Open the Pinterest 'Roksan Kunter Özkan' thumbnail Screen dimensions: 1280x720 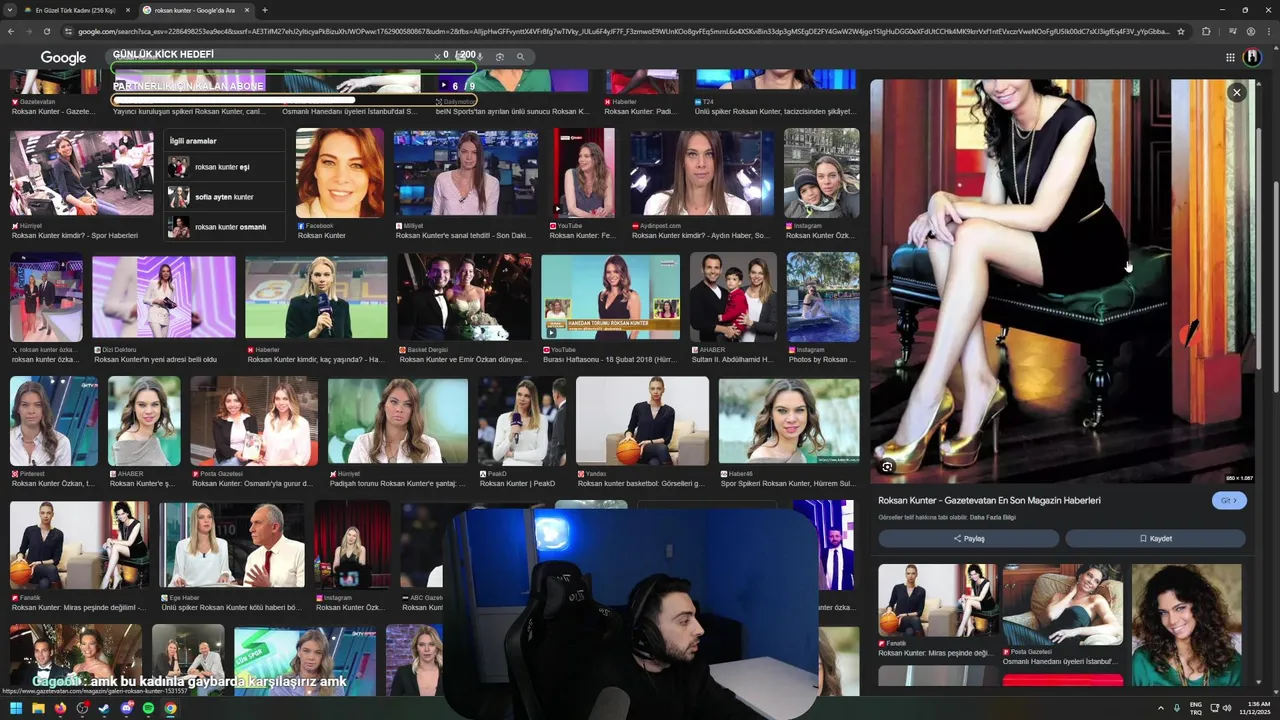pyautogui.click(x=54, y=420)
